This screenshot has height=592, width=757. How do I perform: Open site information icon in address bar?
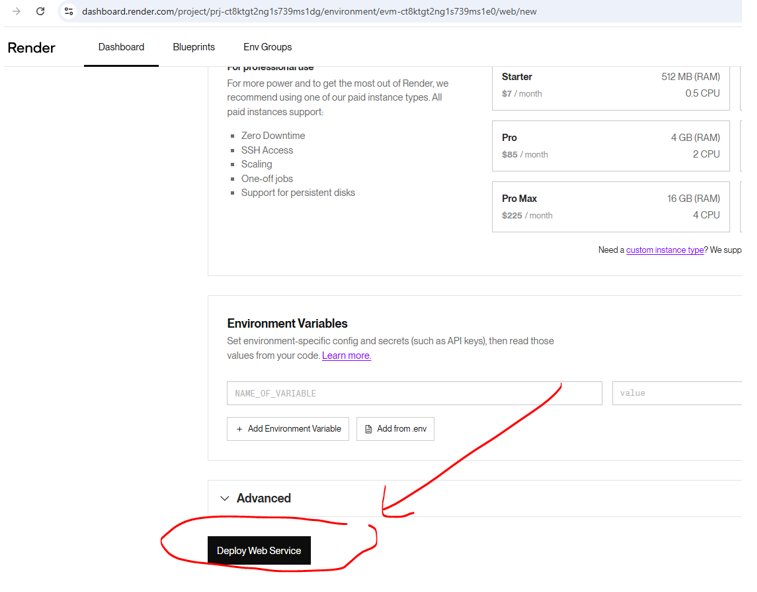[x=68, y=11]
